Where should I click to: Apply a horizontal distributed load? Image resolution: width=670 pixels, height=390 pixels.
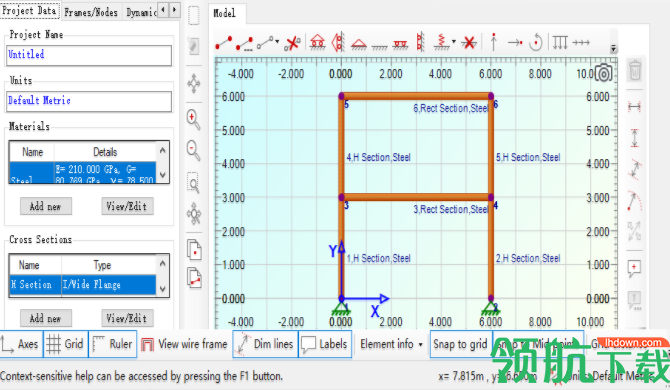(x=581, y=42)
